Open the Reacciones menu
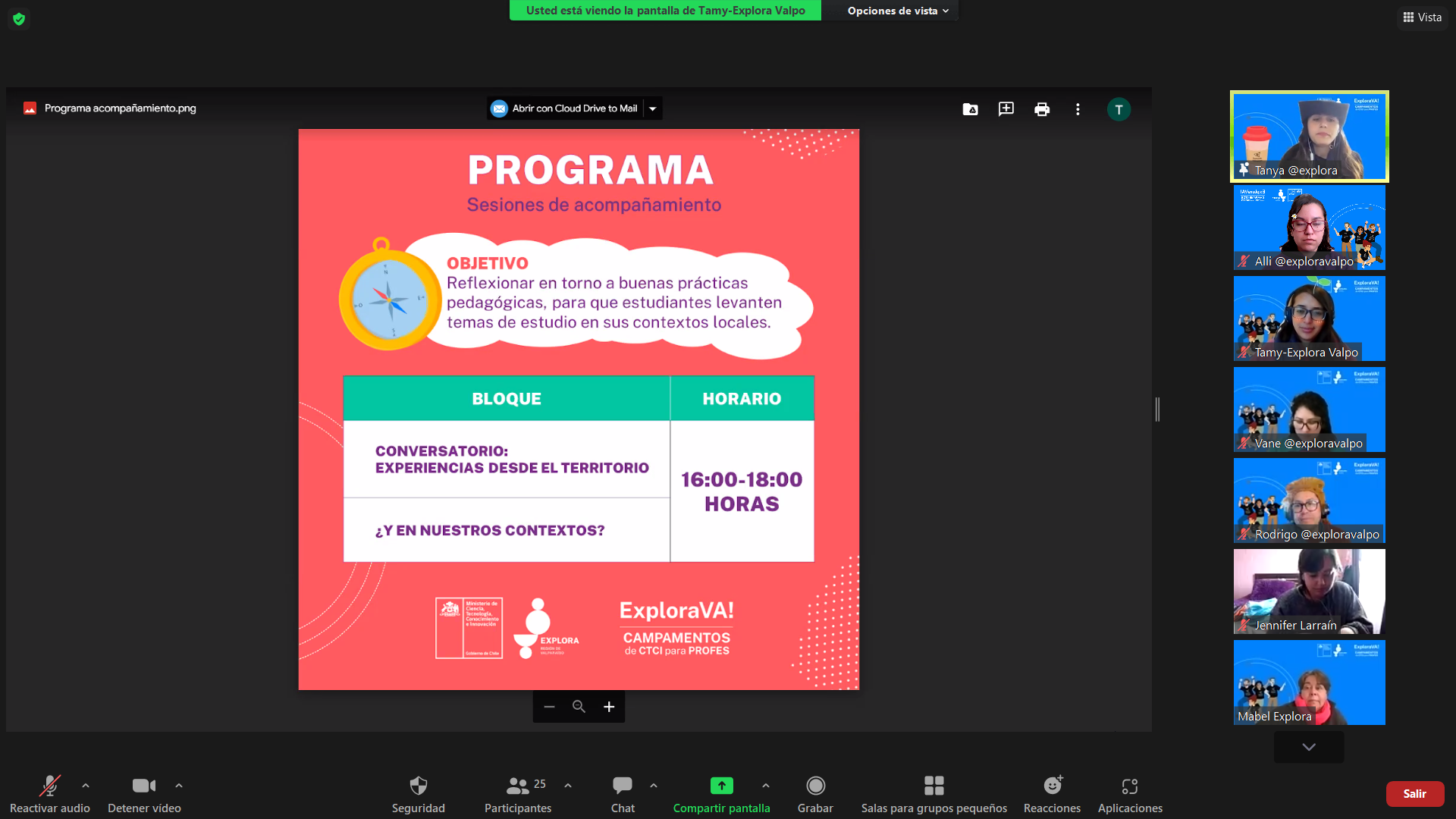The width and height of the screenshot is (1456, 819). click(x=1052, y=786)
